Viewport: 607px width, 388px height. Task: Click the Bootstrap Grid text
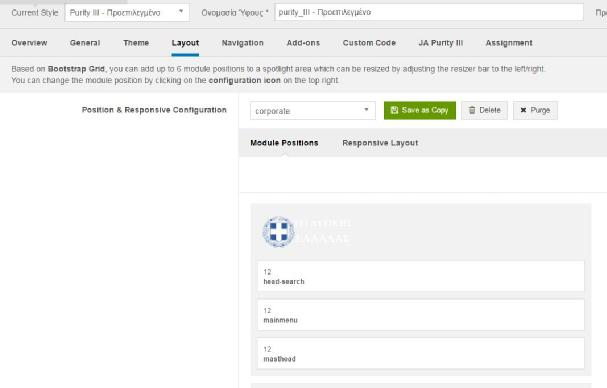pyautogui.click(x=76, y=69)
